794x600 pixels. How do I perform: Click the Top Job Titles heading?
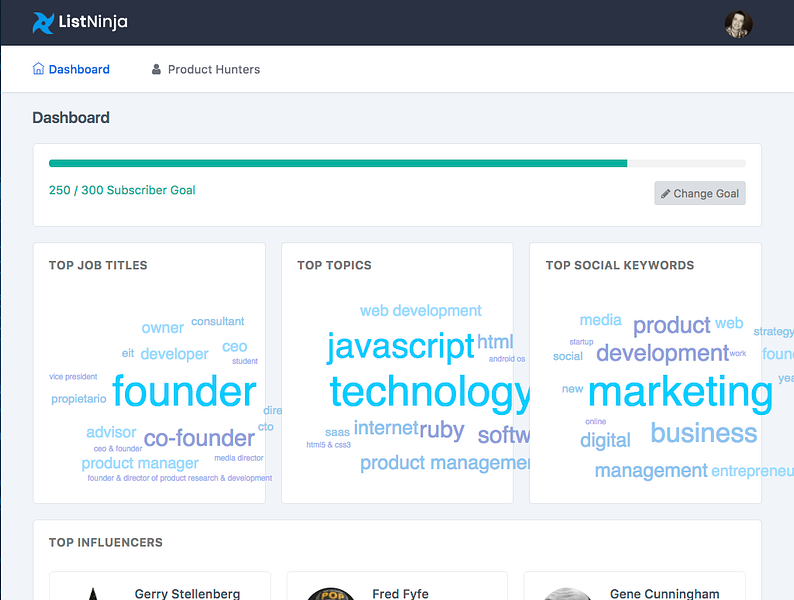98,265
